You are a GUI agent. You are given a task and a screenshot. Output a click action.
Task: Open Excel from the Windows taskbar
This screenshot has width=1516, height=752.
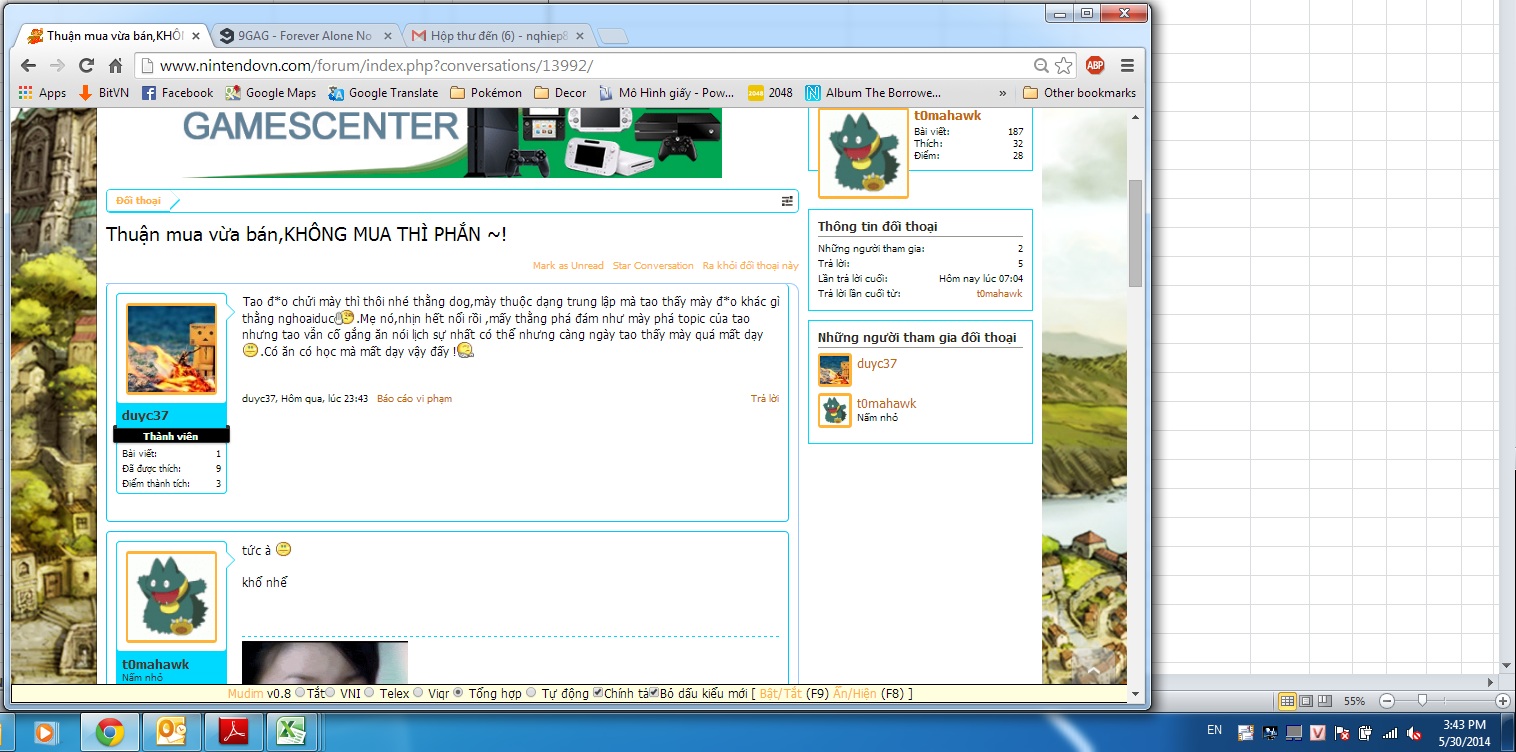(x=290, y=732)
